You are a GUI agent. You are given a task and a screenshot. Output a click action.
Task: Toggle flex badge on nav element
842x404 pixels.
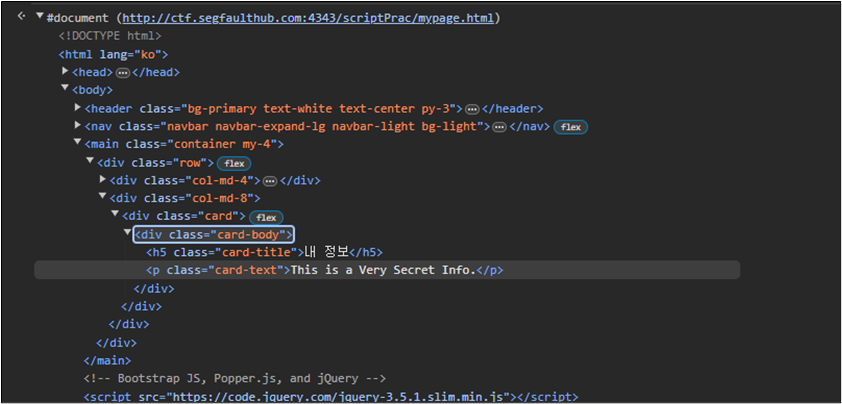click(571, 127)
